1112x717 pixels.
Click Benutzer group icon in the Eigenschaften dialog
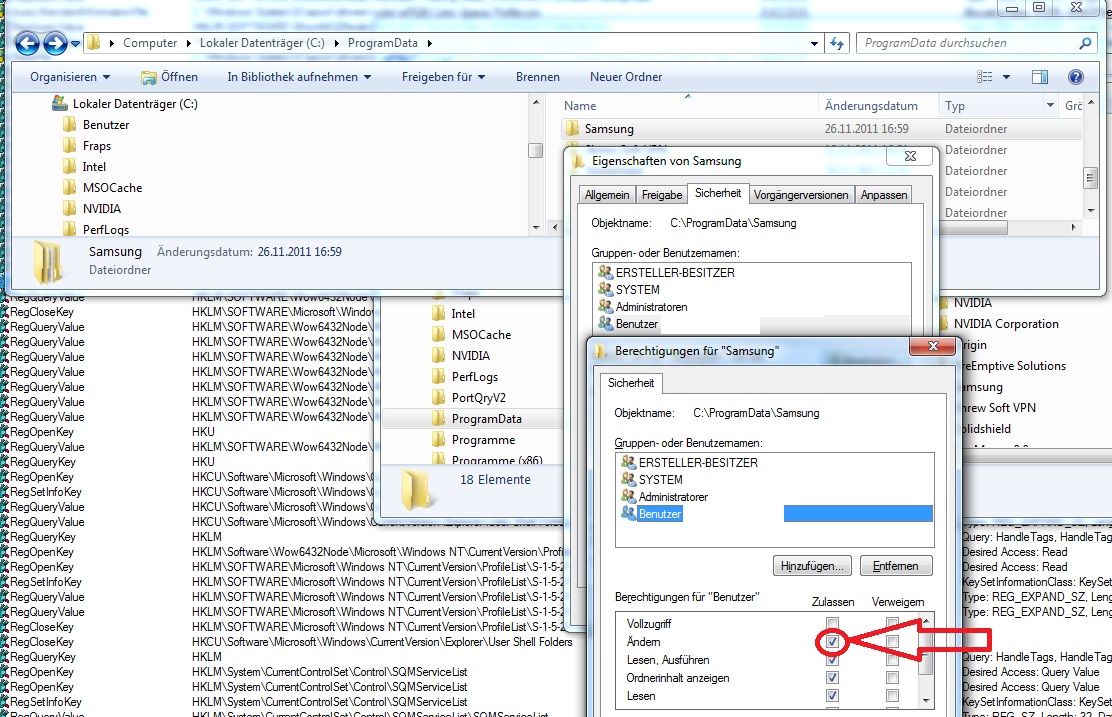tap(605, 323)
